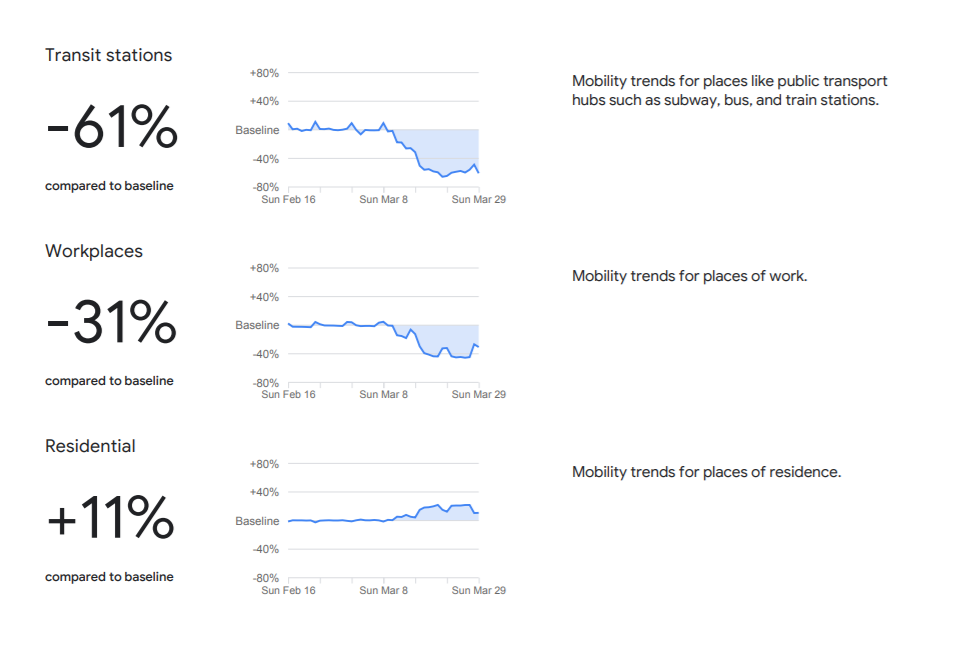Click Sun Feb 16 on workplaces chart axis
The height and width of the screenshot is (658, 957).
click(x=288, y=395)
